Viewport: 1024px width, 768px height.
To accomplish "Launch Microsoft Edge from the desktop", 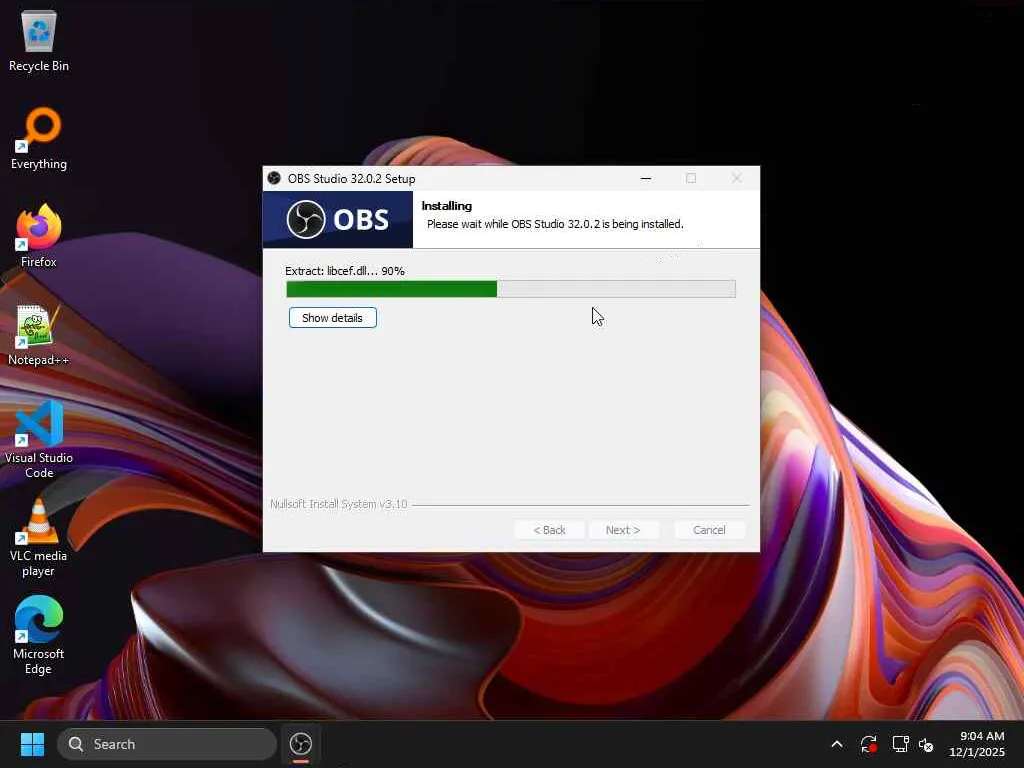I will [x=39, y=635].
